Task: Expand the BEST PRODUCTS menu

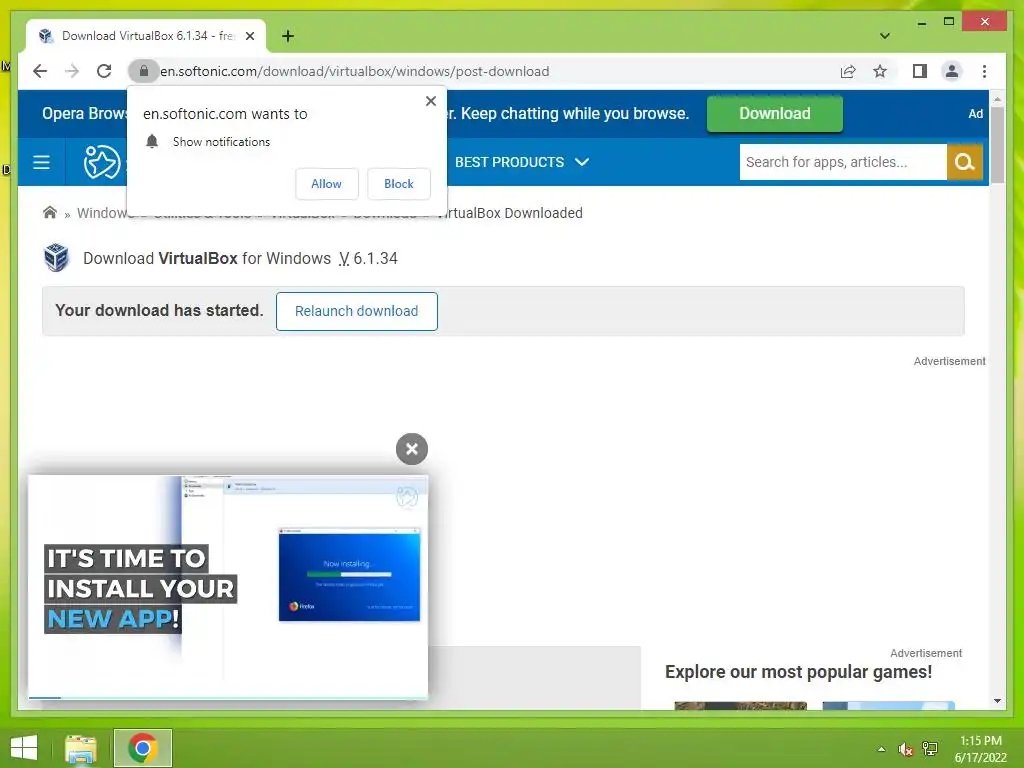Action: pyautogui.click(x=522, y=162)
